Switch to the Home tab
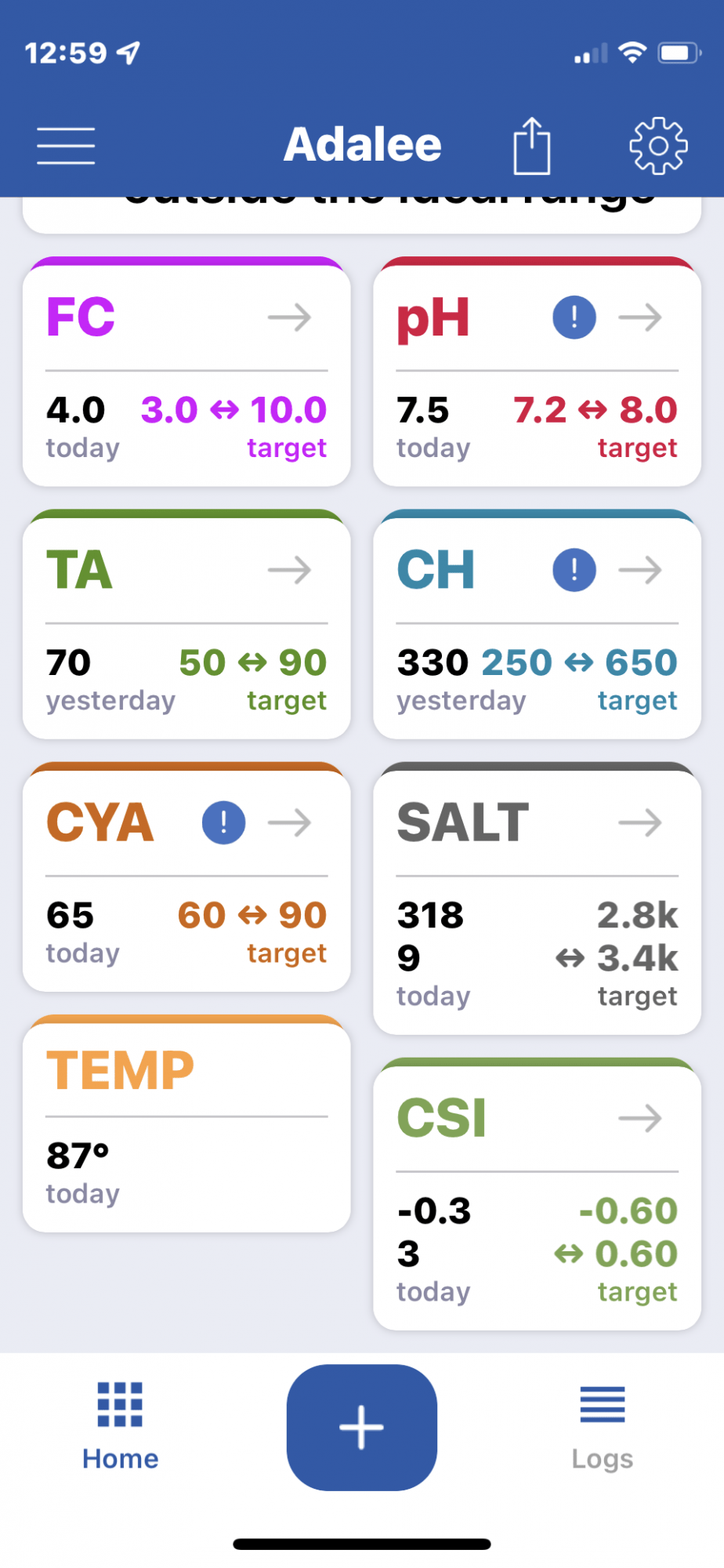 pos(121,1427)
